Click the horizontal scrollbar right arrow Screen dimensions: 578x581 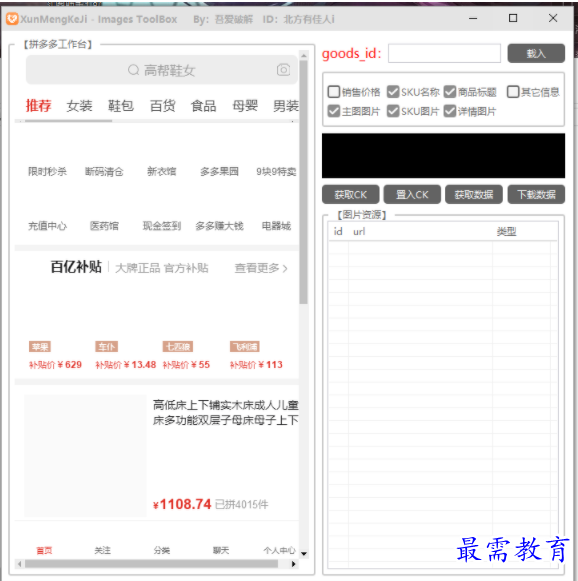pos(293,564)
